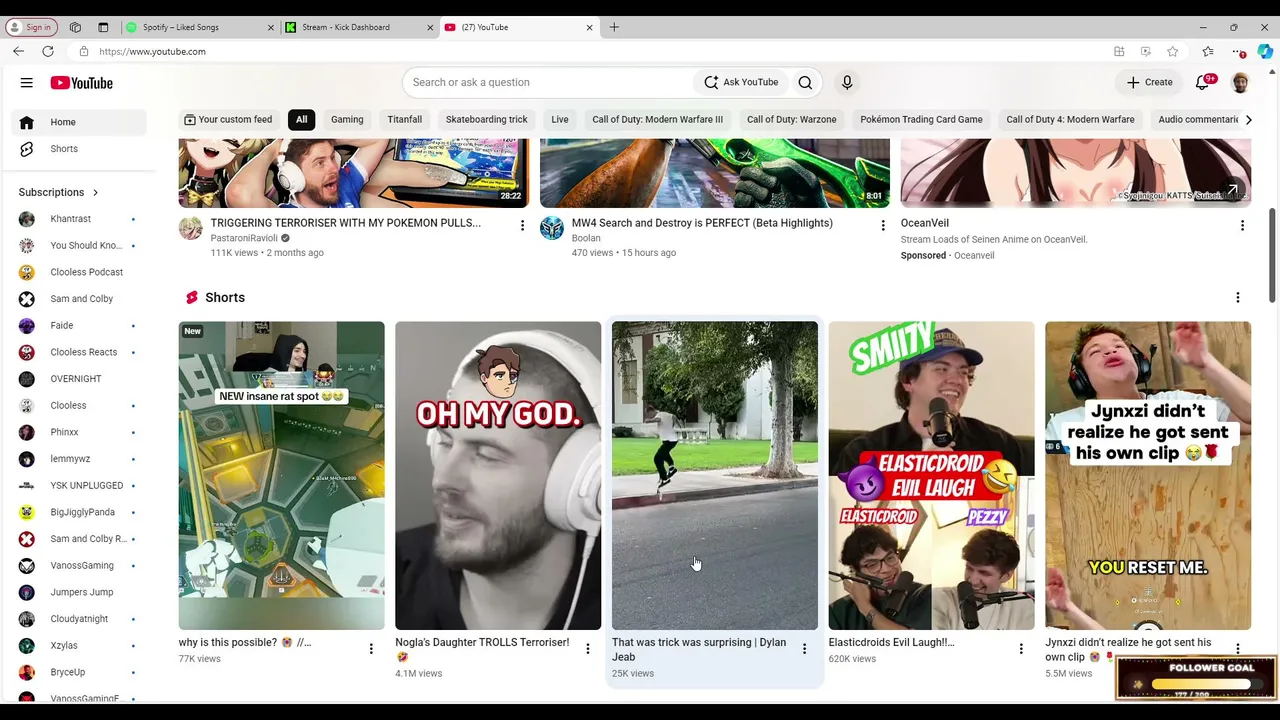Open notifications bell showing 9+

tap(1203, 83)
